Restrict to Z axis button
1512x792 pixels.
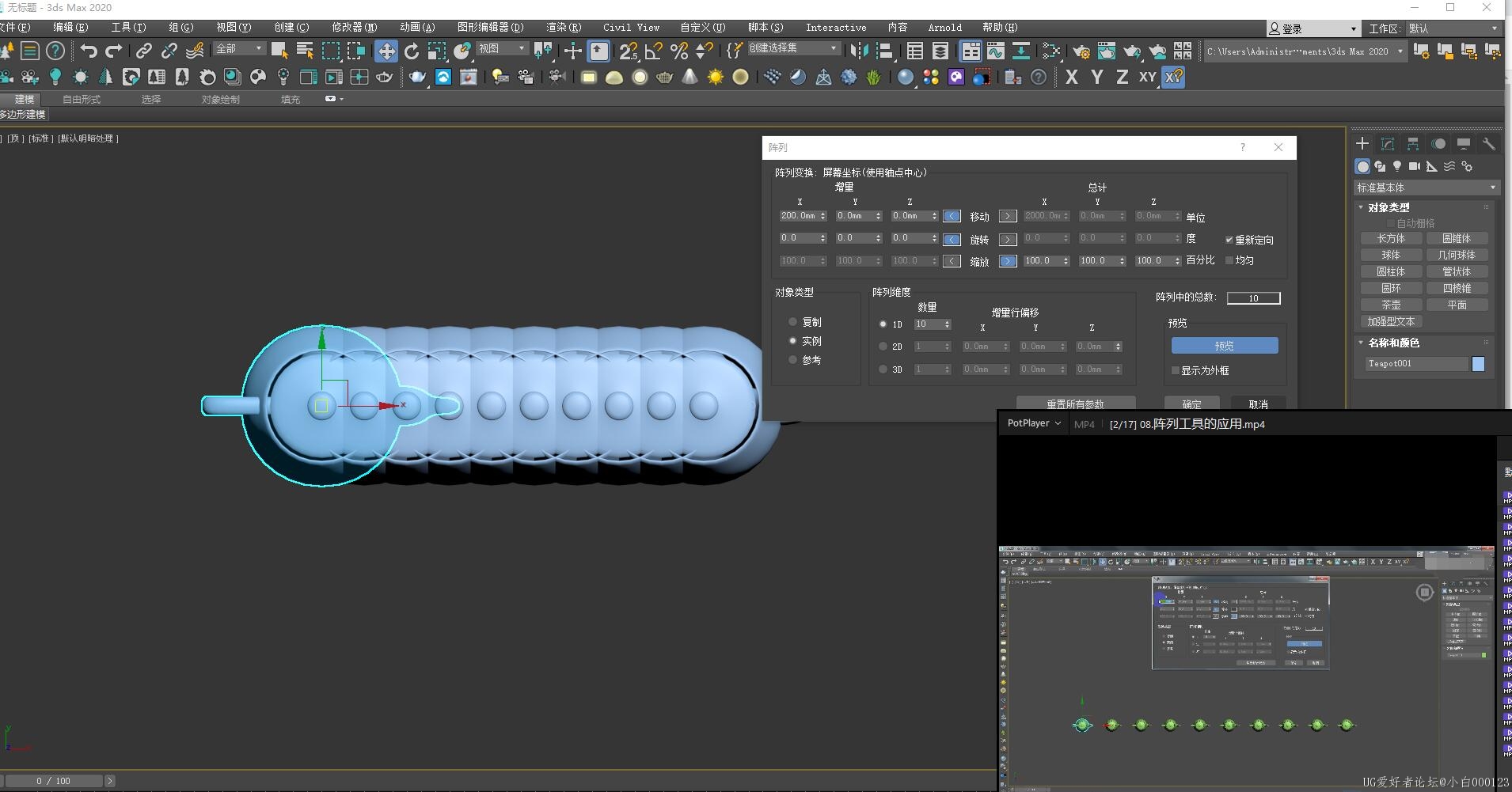[x=1122, y=77]
